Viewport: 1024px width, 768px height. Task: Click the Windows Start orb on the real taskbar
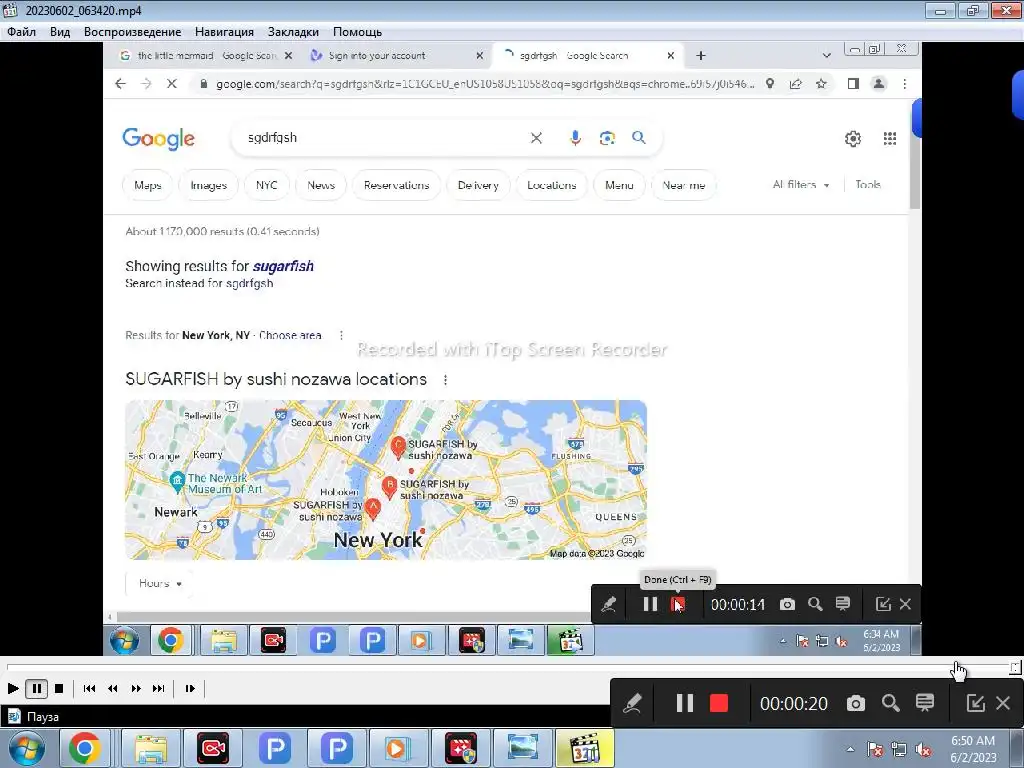click(x=27, y=748)
